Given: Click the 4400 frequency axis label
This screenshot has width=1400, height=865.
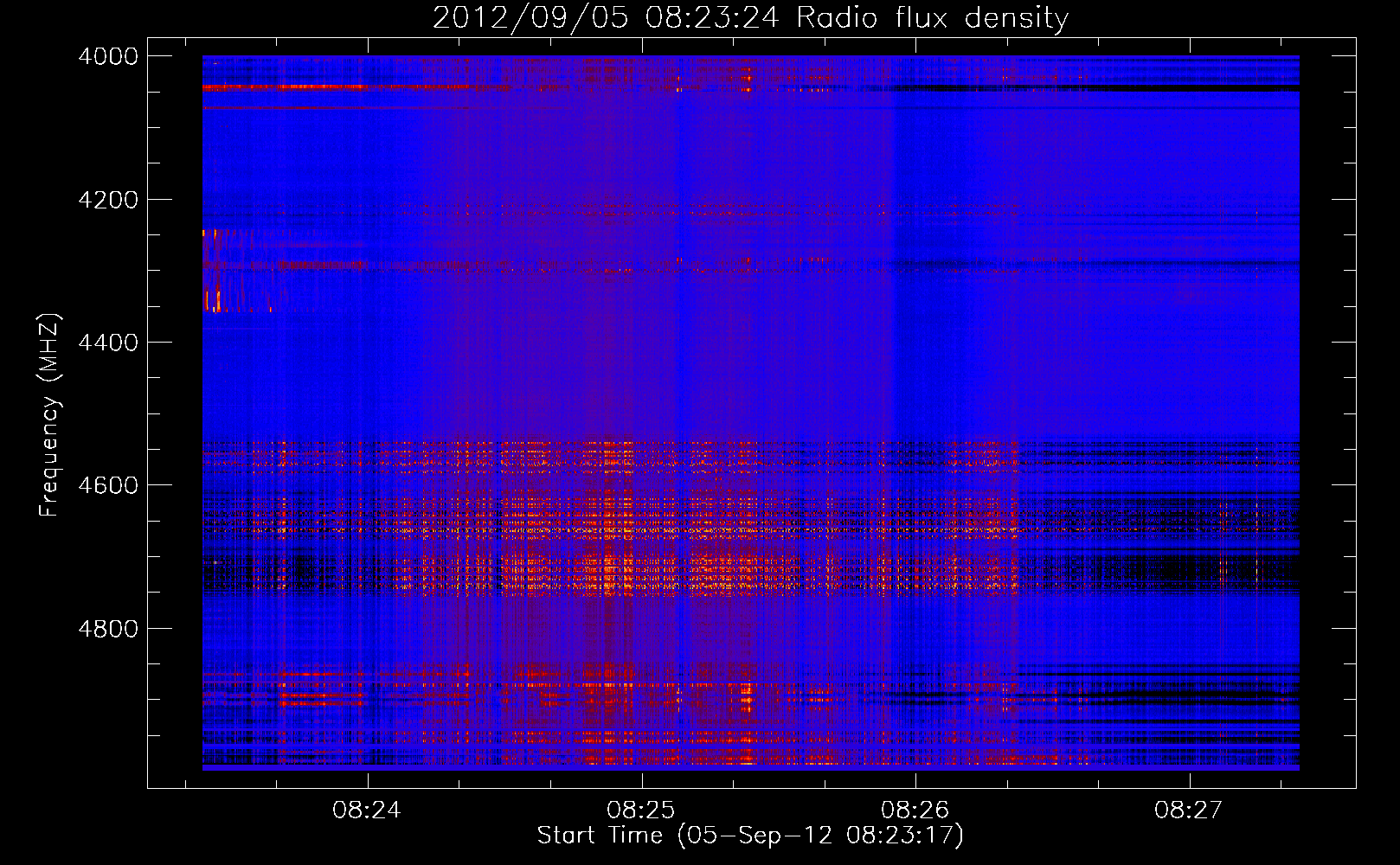Looking at the screenshot, I should [x=108, y=343].
